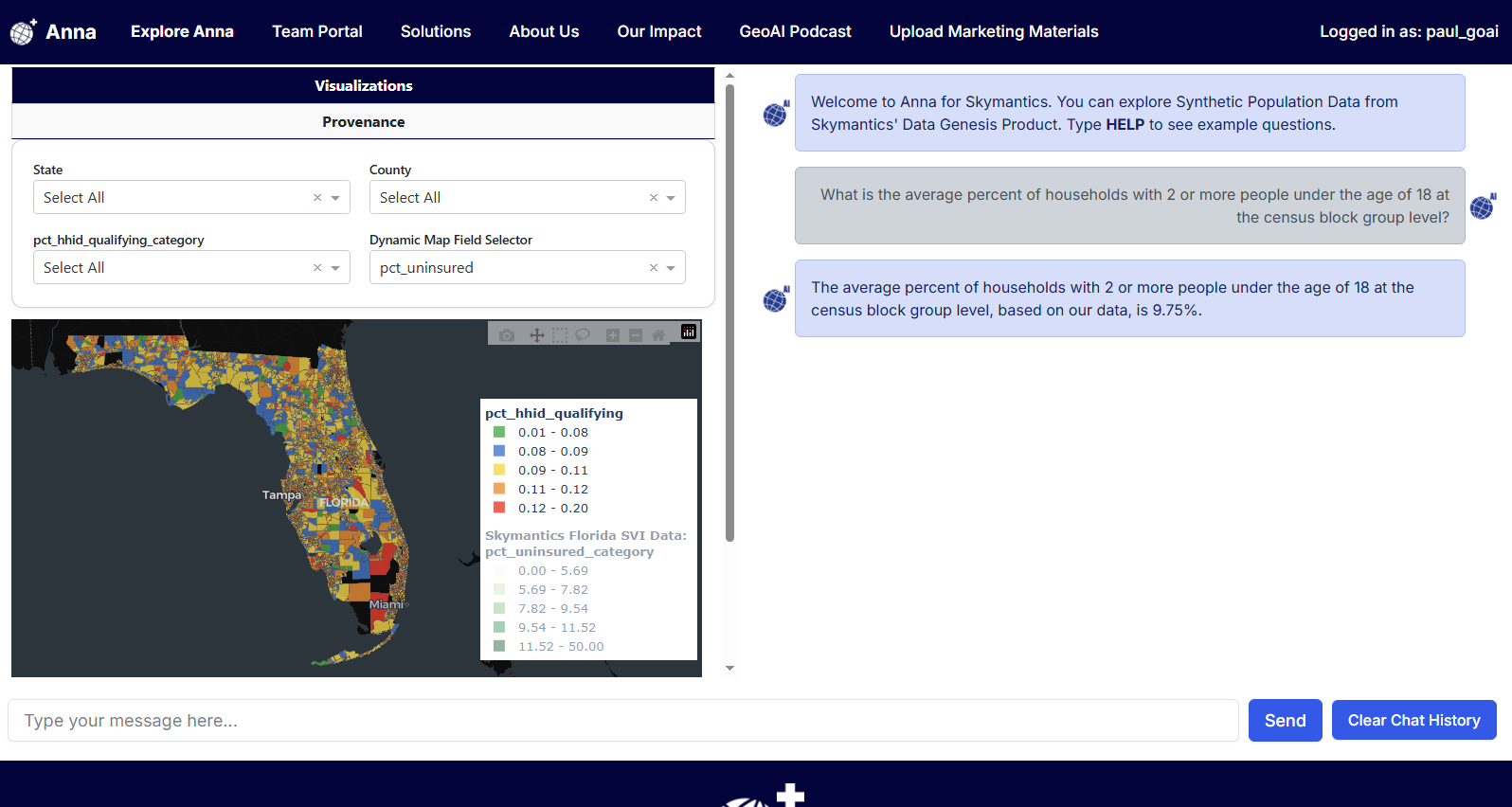Zoom out on the map with minus icon
This screenshot has height=807, width=1512.
tap(636, 335)
